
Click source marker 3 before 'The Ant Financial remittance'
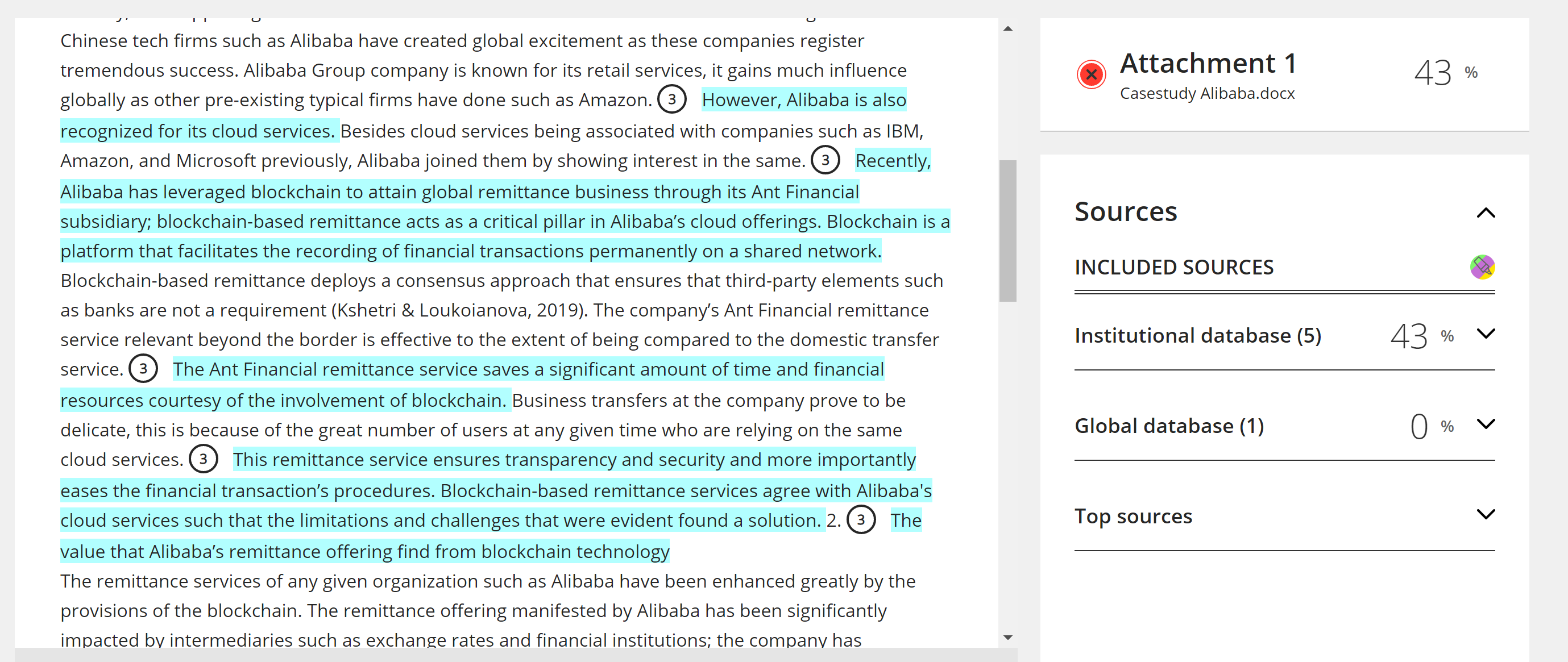143,369
